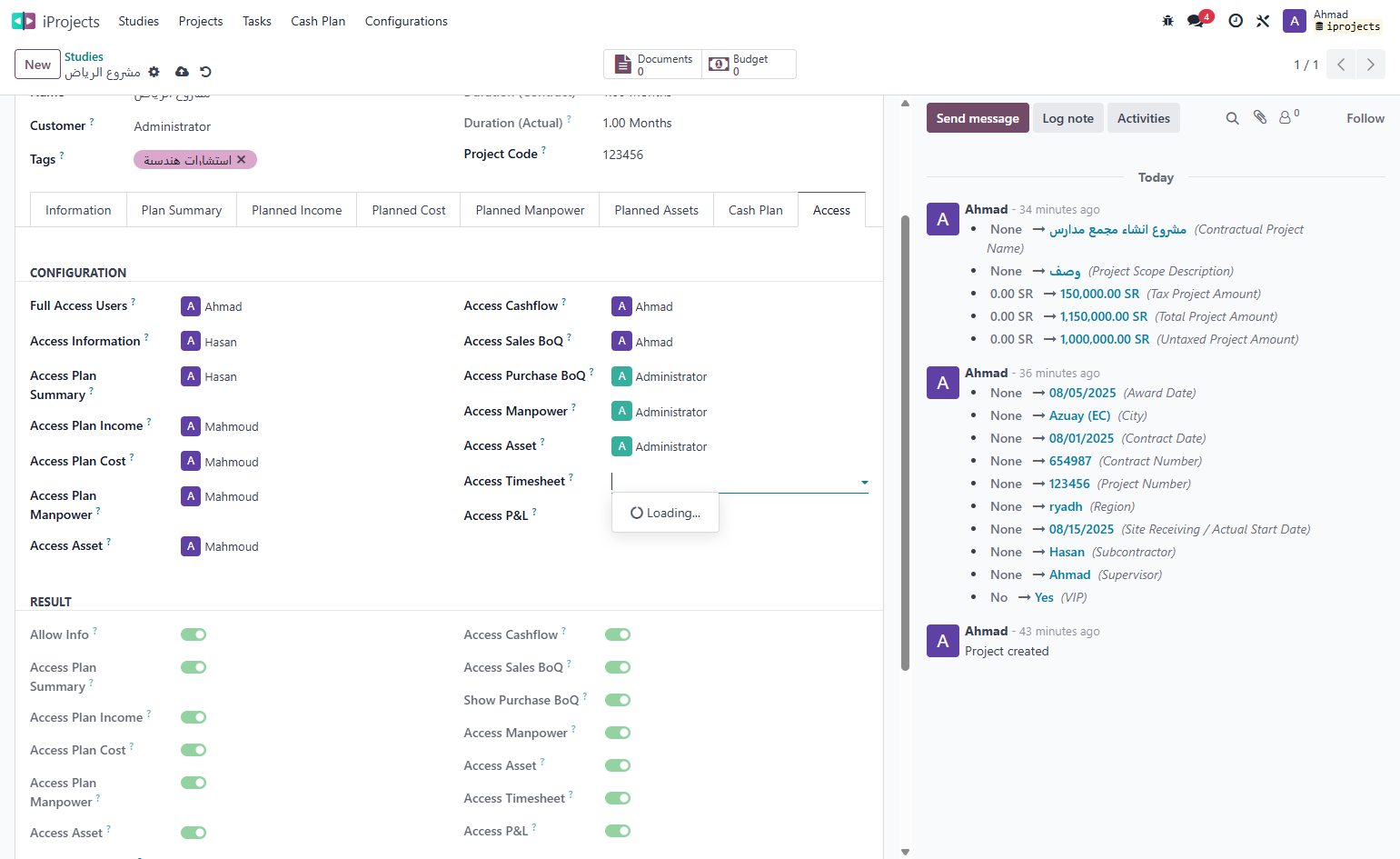
Task: Toggle Show Purchase BoQ switch
Action: 618,700
